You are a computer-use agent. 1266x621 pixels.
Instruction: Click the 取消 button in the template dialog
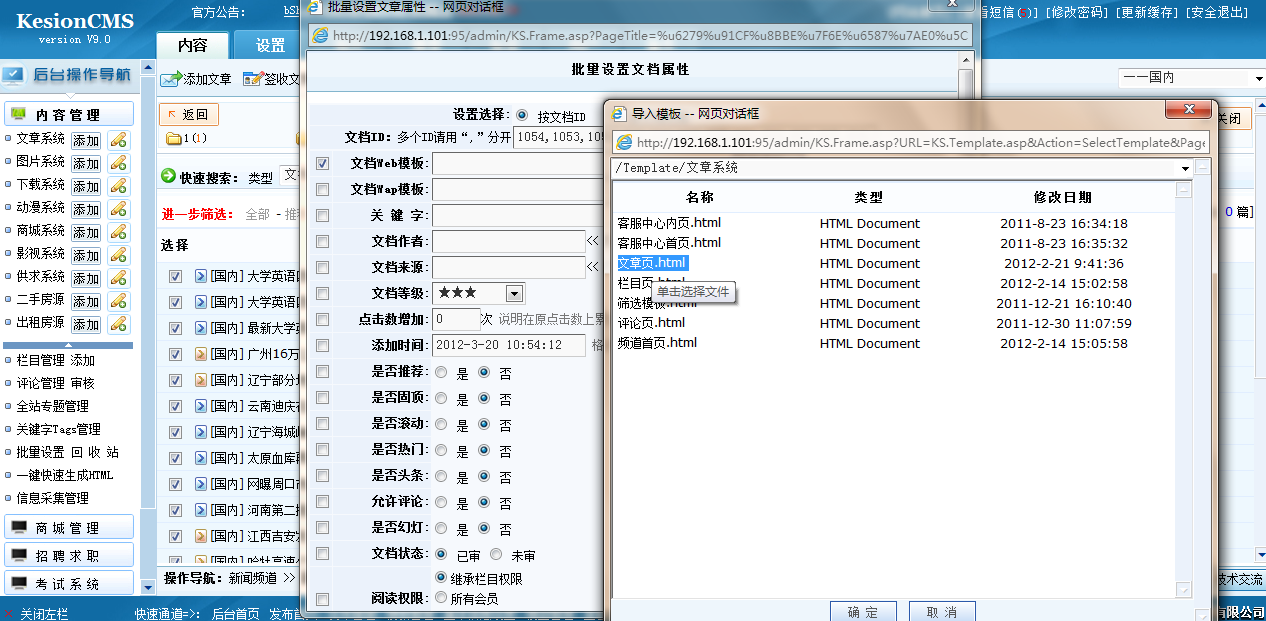click(941, 611)
